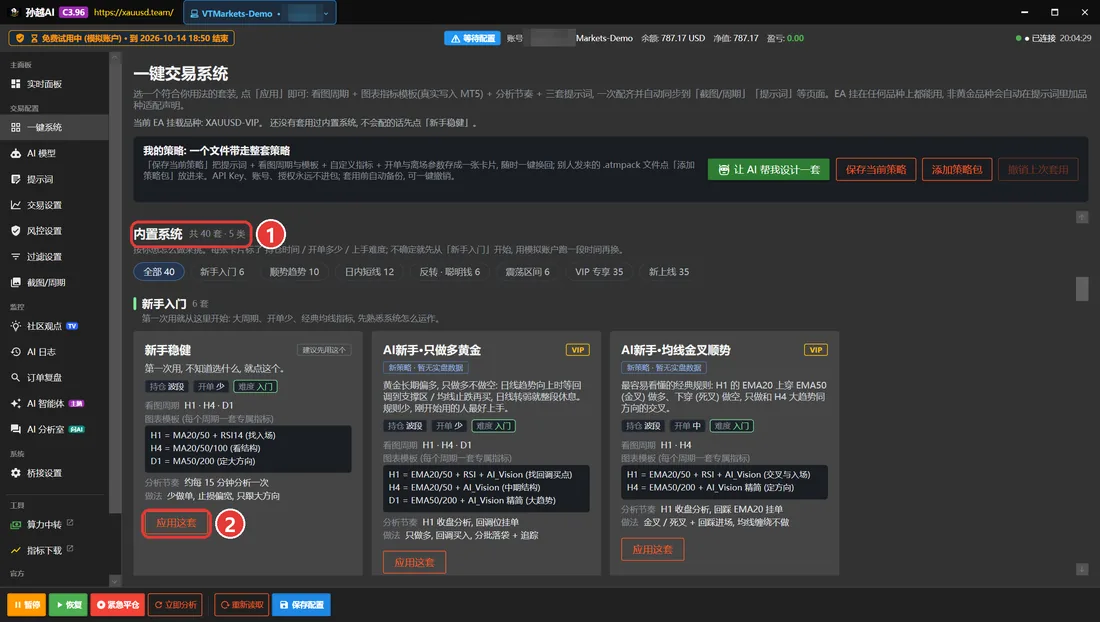Click the 孙越AI app logo icon
1100x622 pixels.
pos(14,12)
